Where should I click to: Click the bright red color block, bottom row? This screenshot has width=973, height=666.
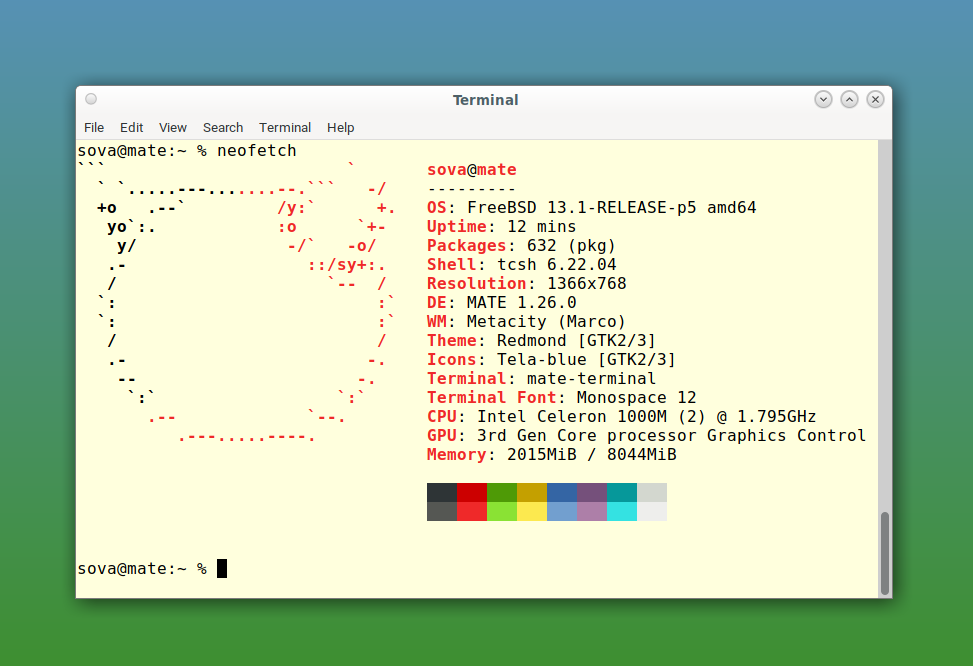click(472, 511)
